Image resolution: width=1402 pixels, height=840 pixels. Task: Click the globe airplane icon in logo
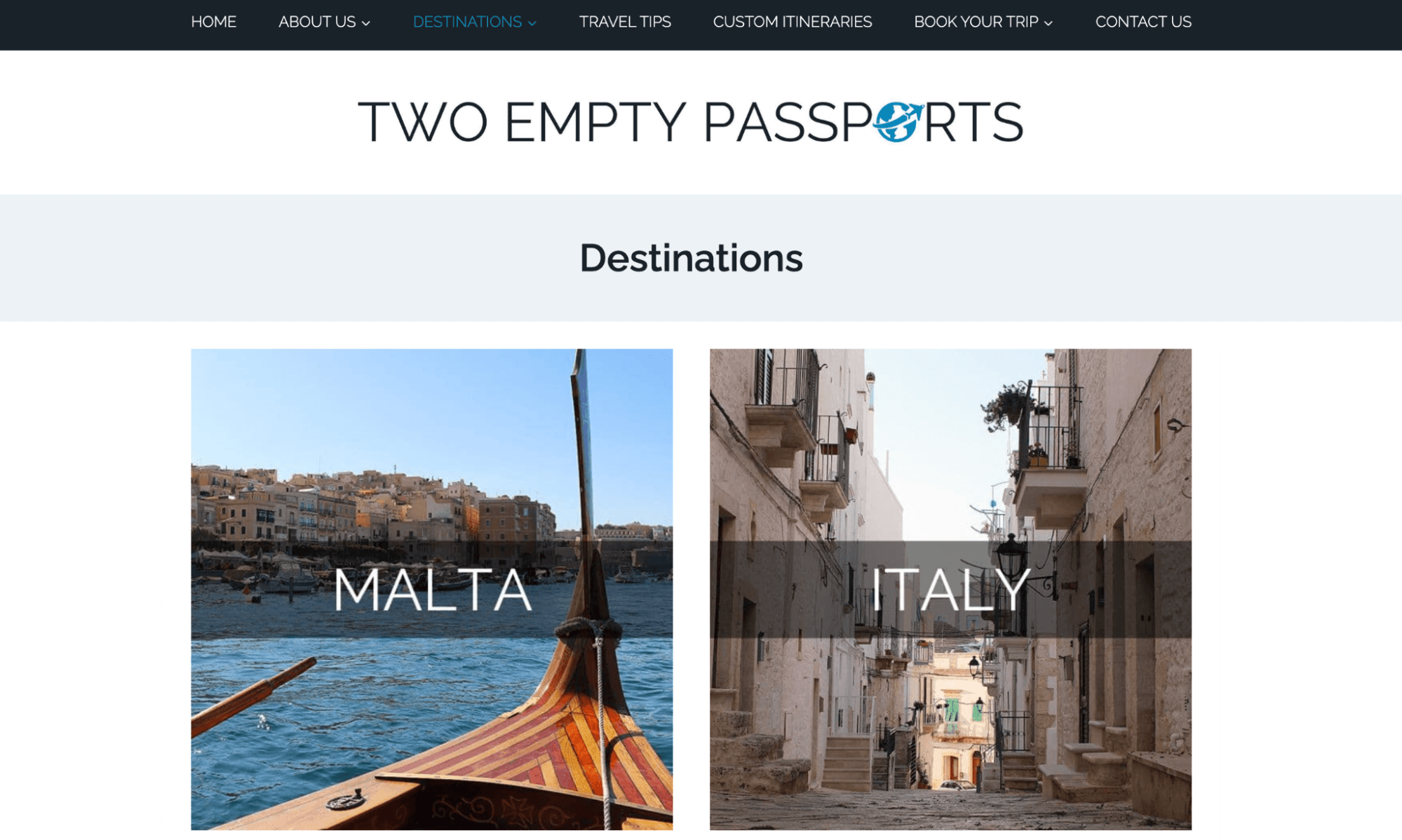898,121
